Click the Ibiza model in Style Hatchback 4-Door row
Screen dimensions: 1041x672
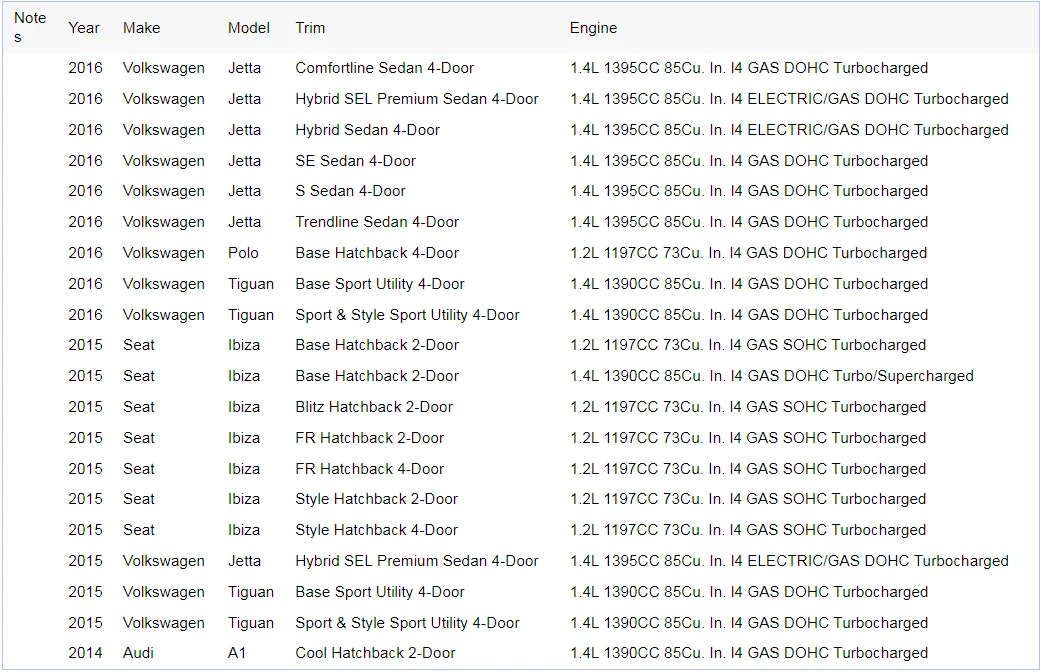244,530
